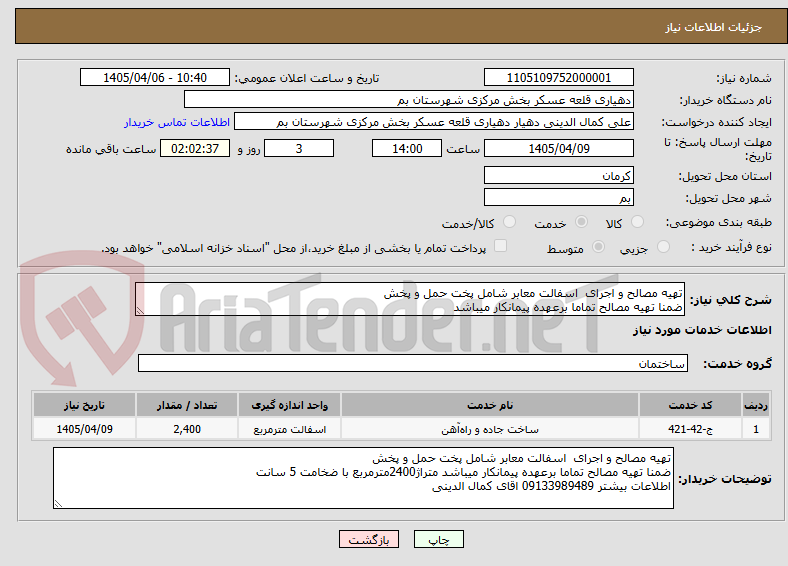Click the واحد اندازه گیری column header
788x566 pixels.
(x=289, y=405)
